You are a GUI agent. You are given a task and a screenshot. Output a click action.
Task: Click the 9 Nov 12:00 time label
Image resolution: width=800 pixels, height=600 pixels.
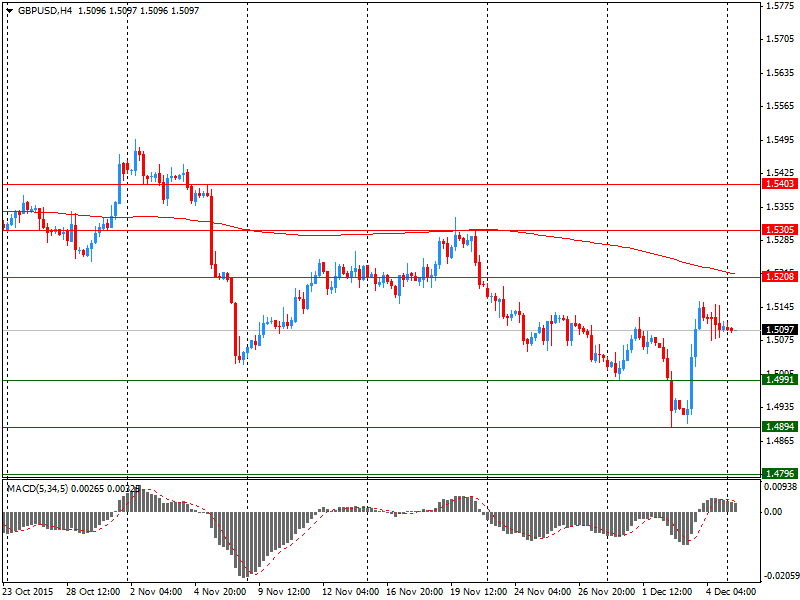click(284, 592)
